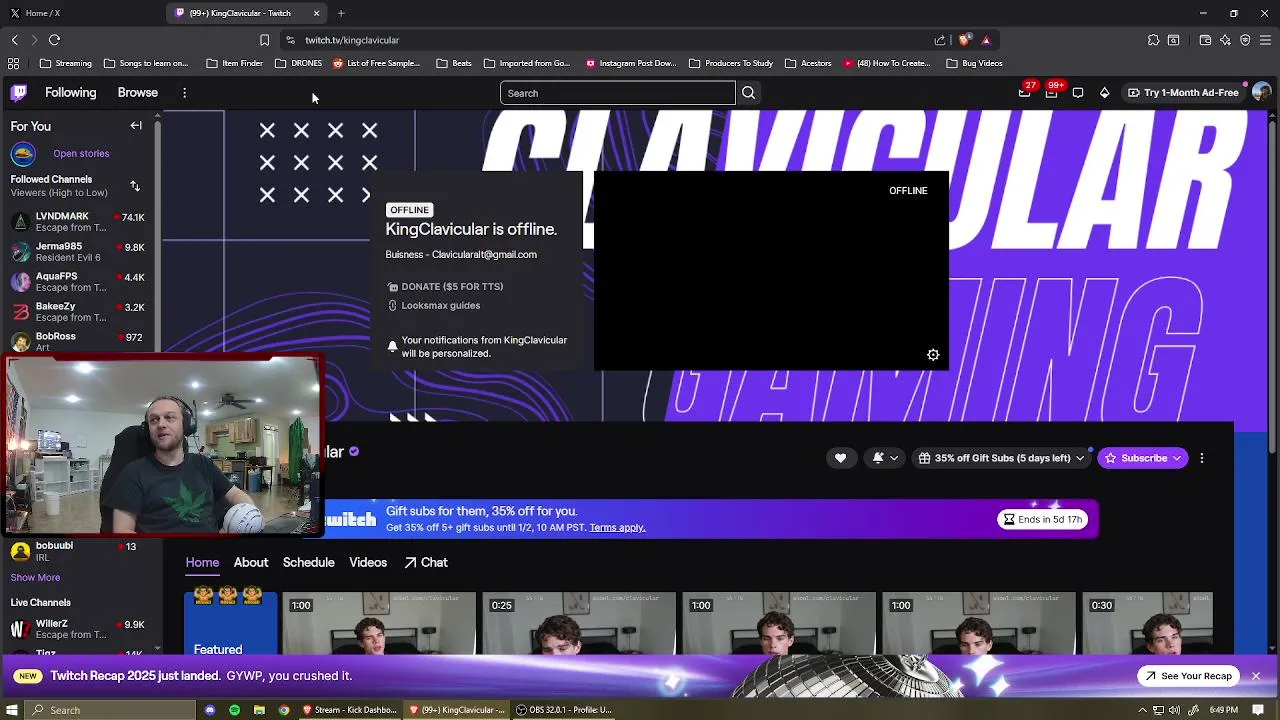Screen dimensions: 1280x720
Task: Open the Brave Rewards triangle icon
Action: 986,40
